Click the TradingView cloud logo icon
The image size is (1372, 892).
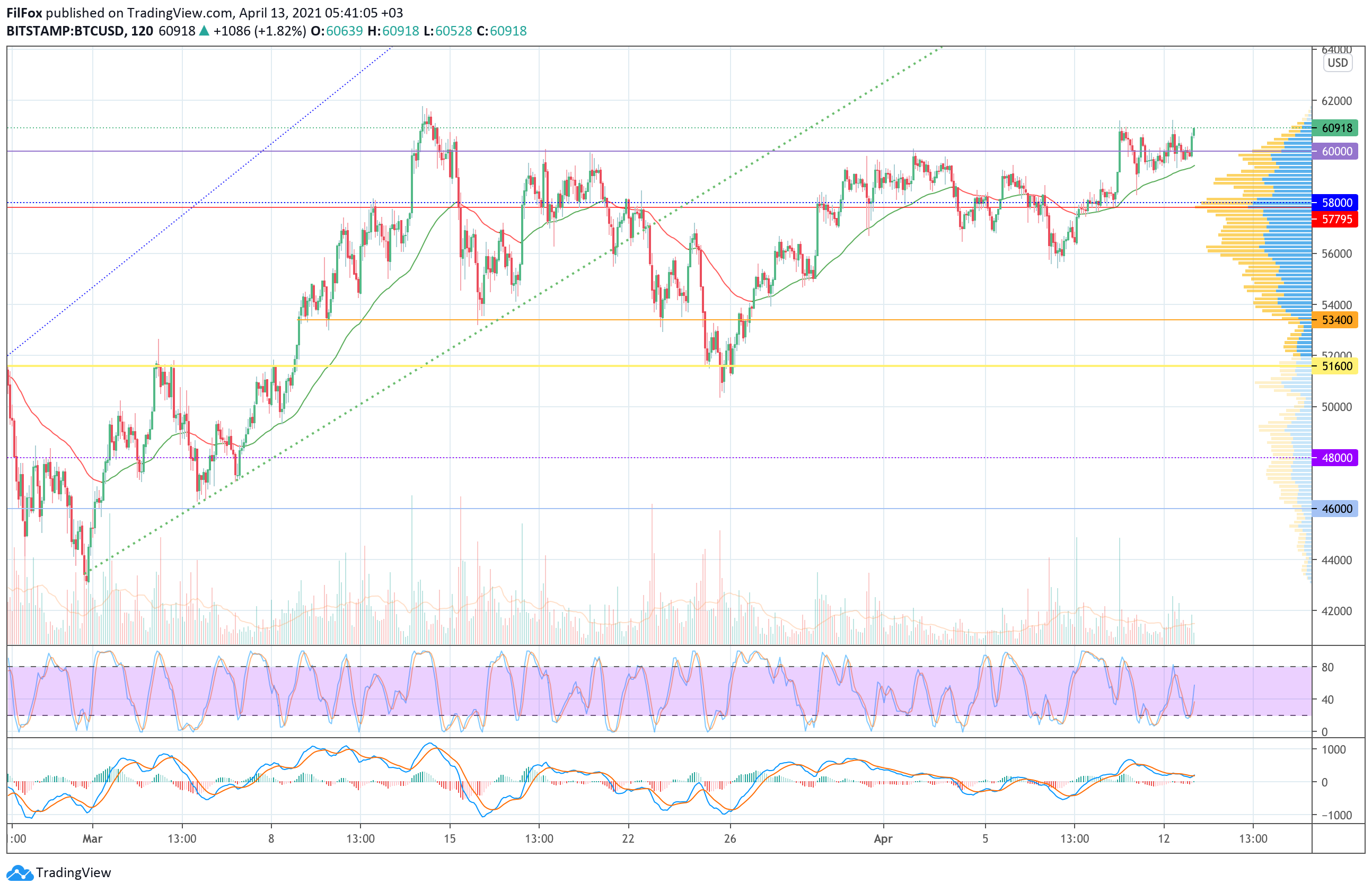tap(20, 872)
